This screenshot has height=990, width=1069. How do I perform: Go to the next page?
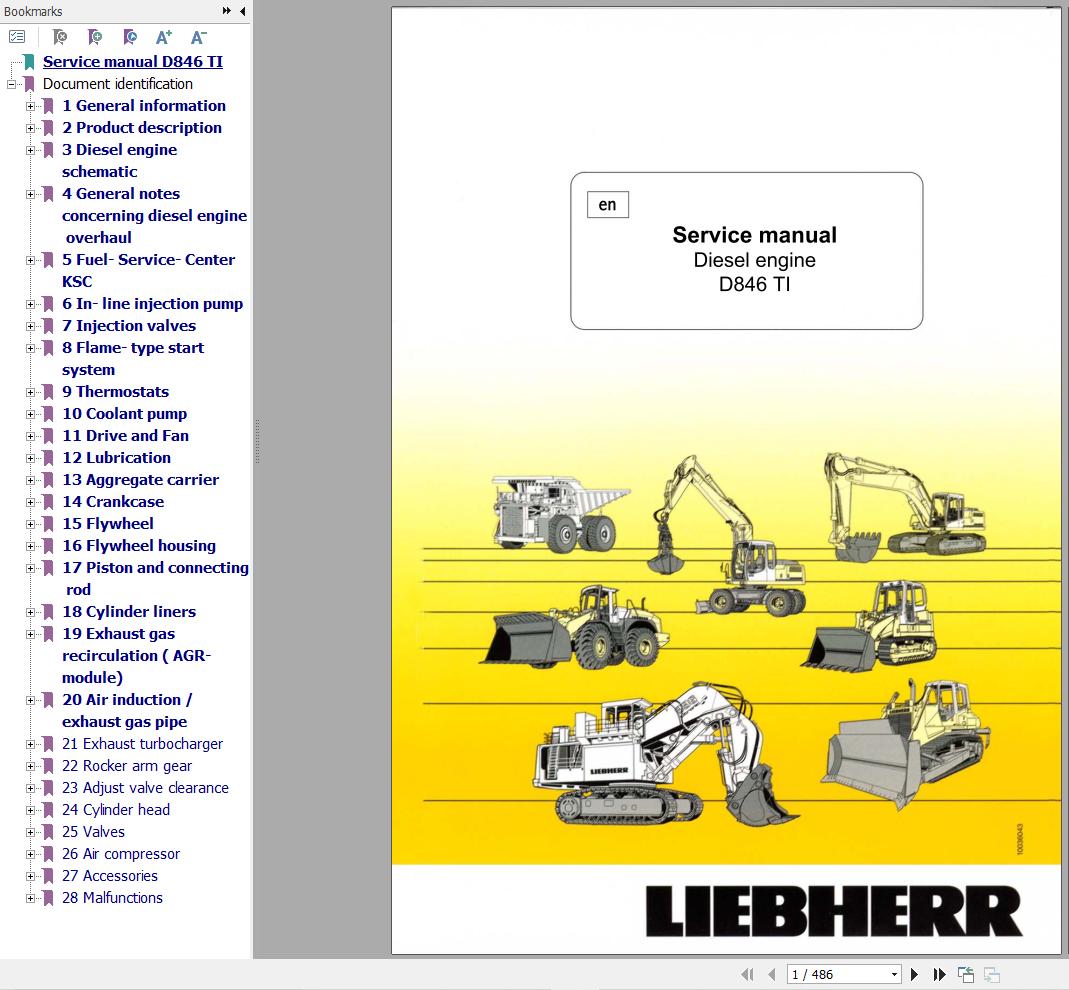[914, 974]
